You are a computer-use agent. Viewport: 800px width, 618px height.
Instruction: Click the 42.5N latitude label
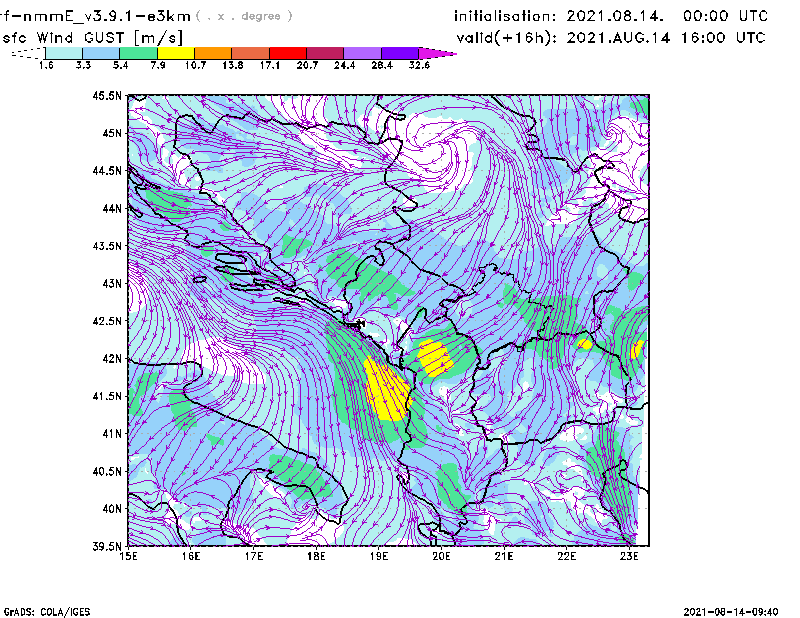(x=107, y=321)
